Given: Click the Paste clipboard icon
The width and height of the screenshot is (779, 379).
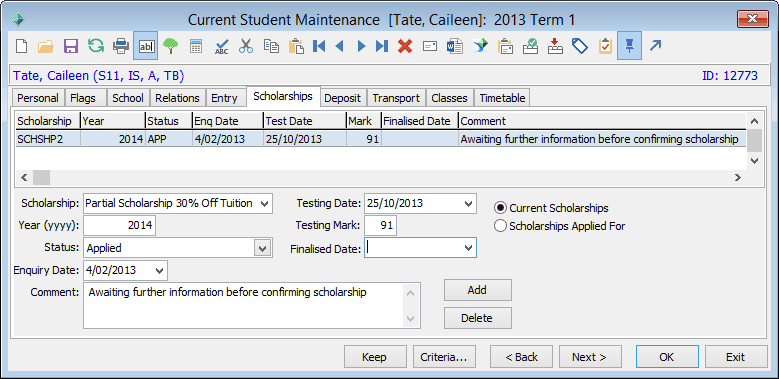Looking at the screenshot, I should [296, 46].
